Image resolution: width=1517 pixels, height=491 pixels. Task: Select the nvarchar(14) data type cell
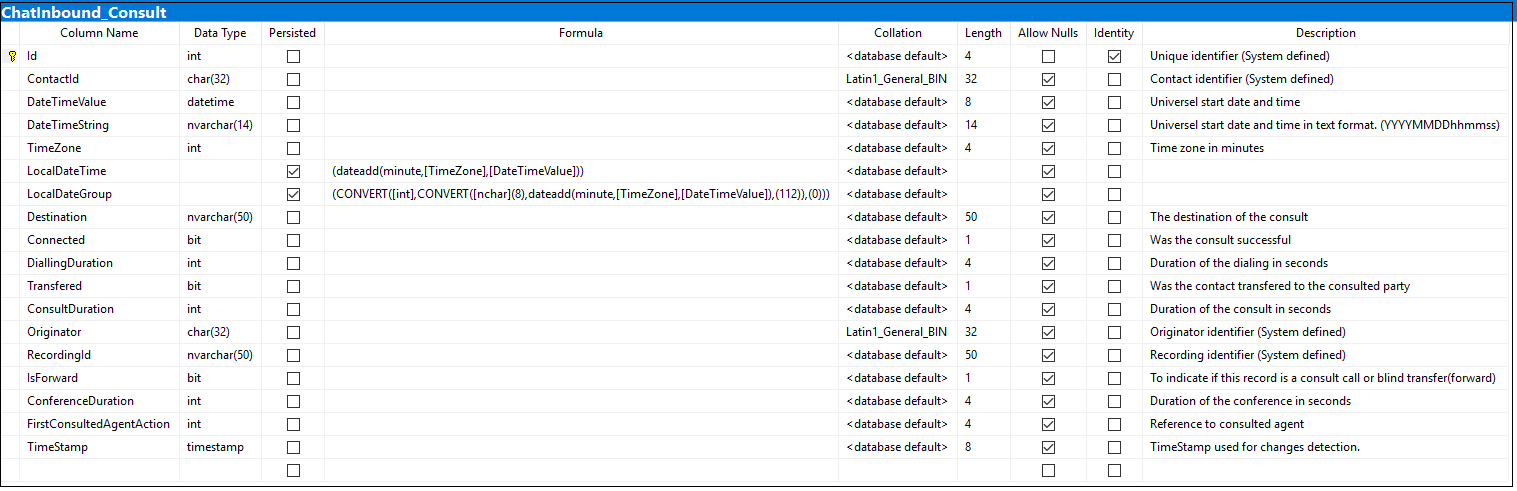tap(222, 125)
